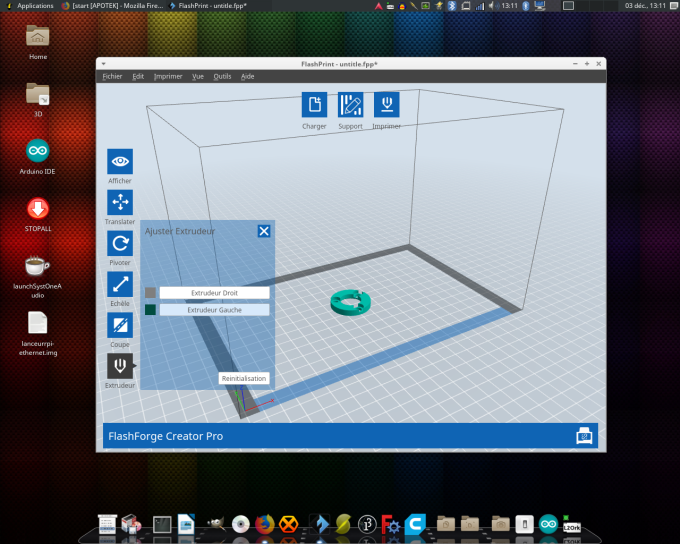Expand the Vue menu
This screenshot has width=680, height=544.
198,76
